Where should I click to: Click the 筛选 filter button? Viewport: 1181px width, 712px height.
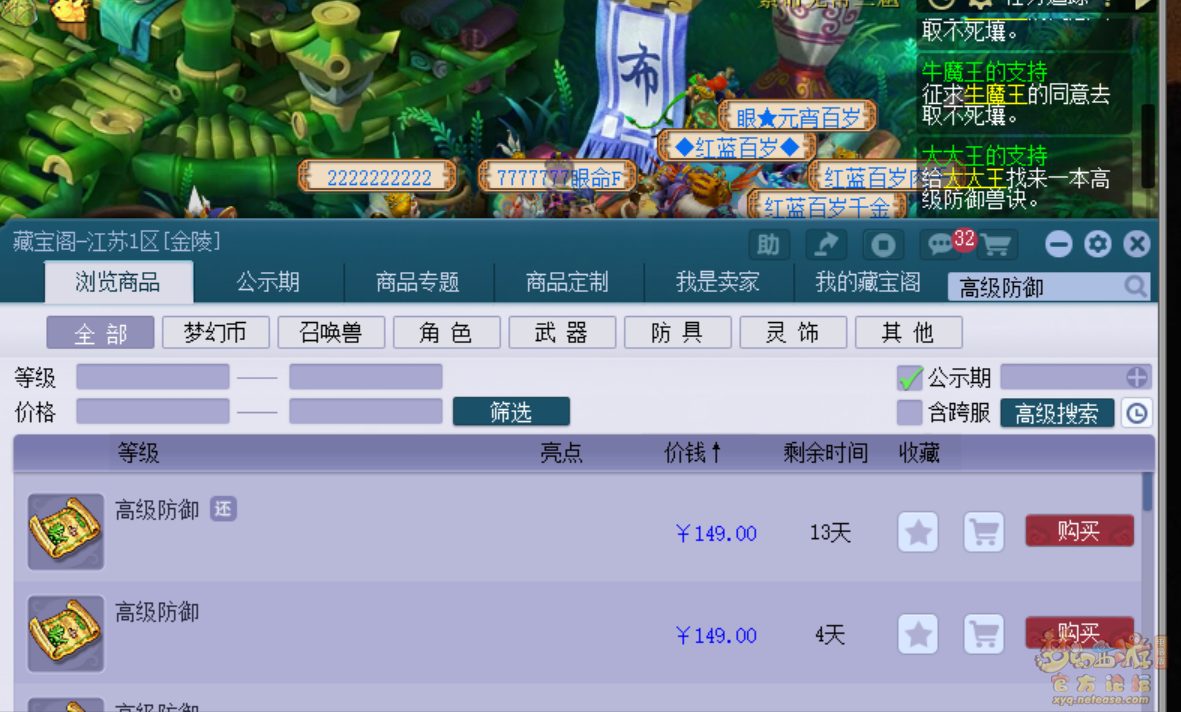(x=511, y=412)
